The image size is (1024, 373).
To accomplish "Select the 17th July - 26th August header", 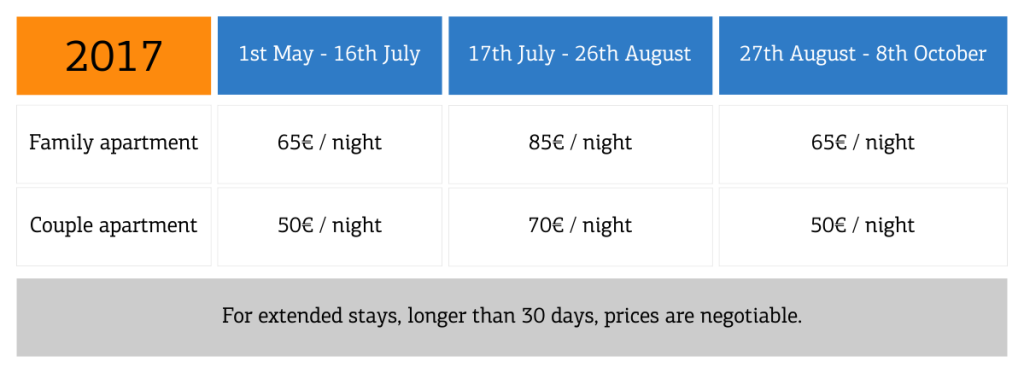I will [x=580, y=56].
